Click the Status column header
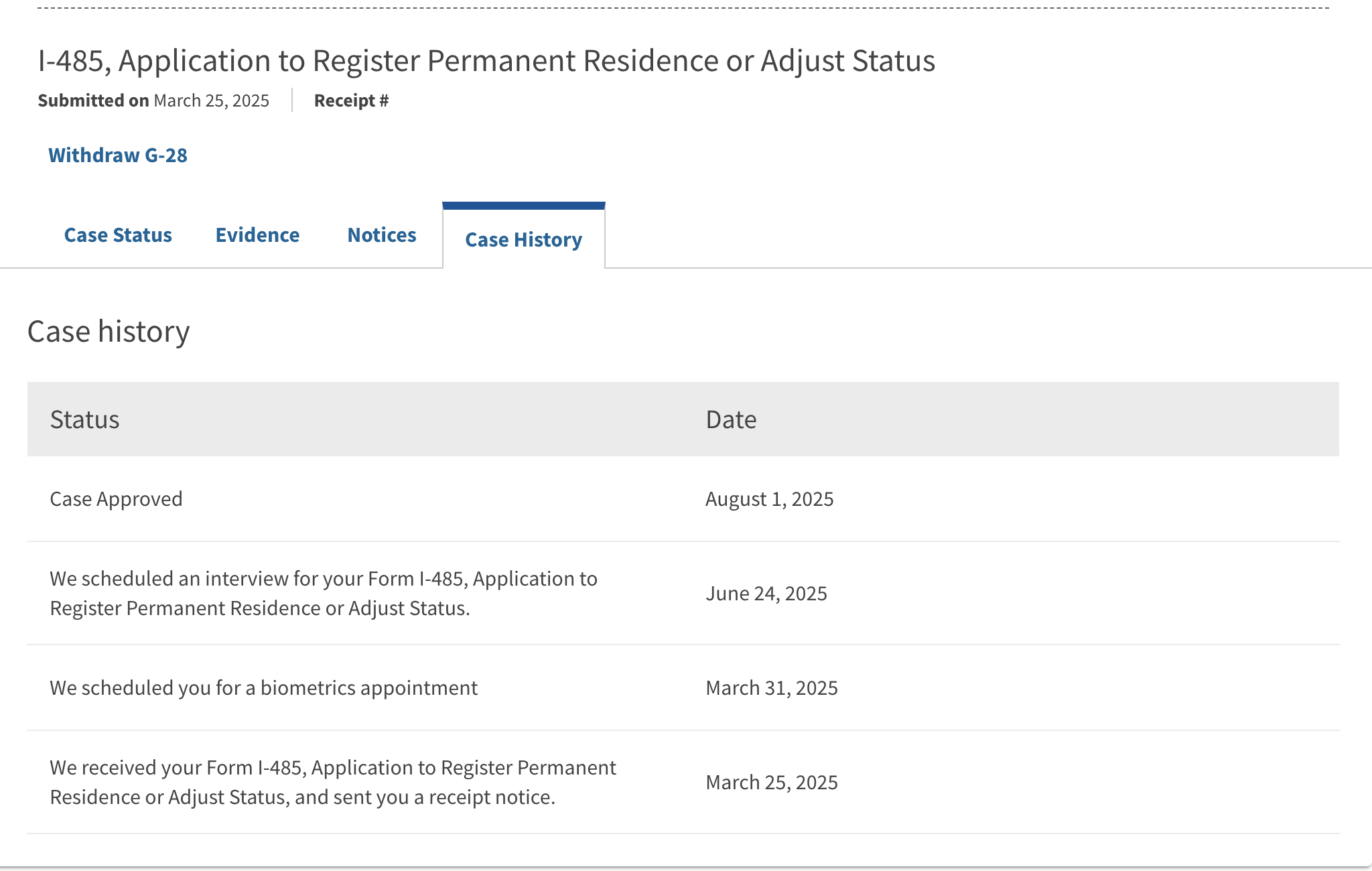The width and height of the screenshot is (1372, 871). point(85,419)
